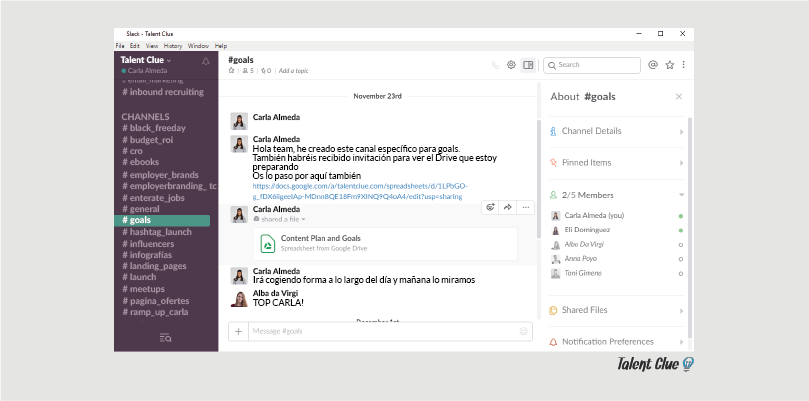Open the #inbound recruiting channel

162,92
